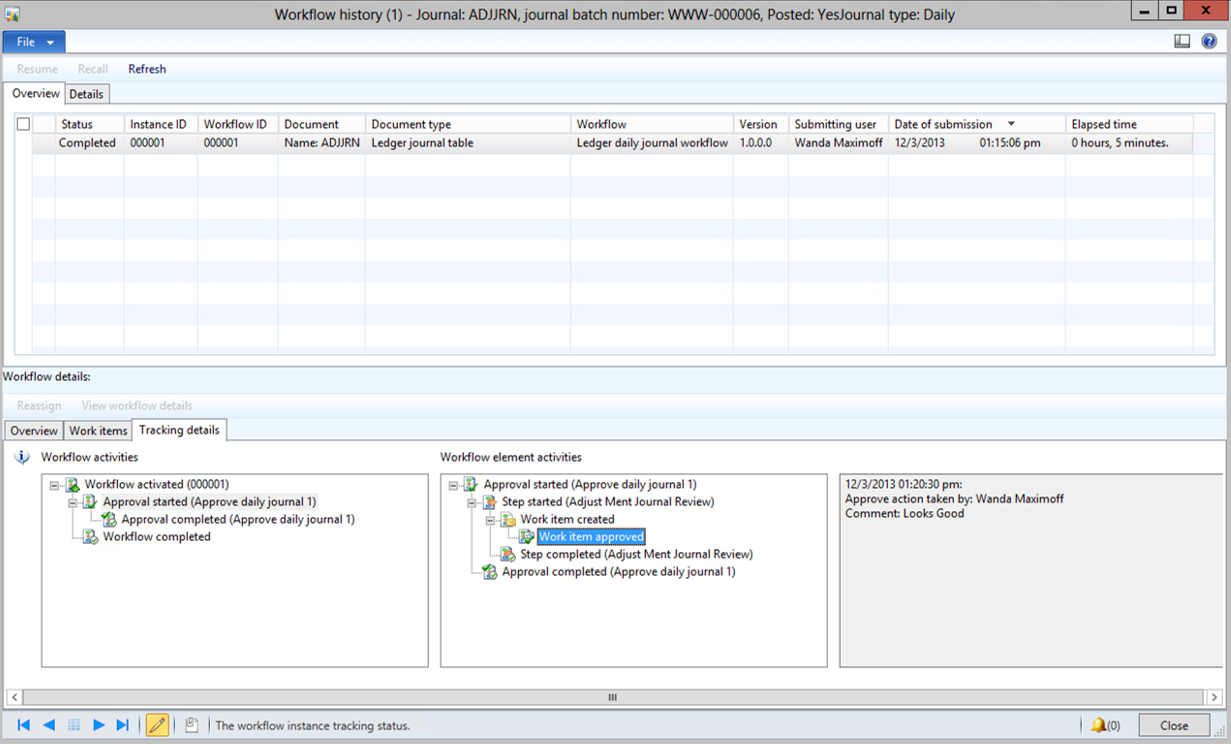Go to next record arrow

click(99, 725)
